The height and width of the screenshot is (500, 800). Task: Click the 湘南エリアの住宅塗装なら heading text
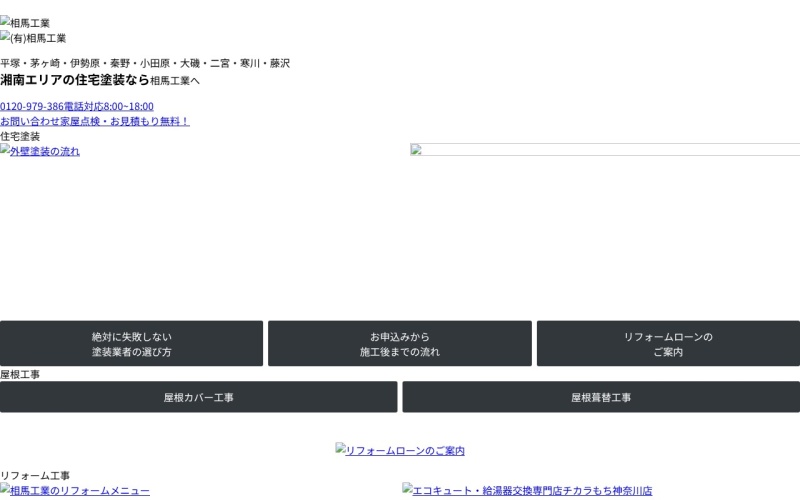pos(74,80)
